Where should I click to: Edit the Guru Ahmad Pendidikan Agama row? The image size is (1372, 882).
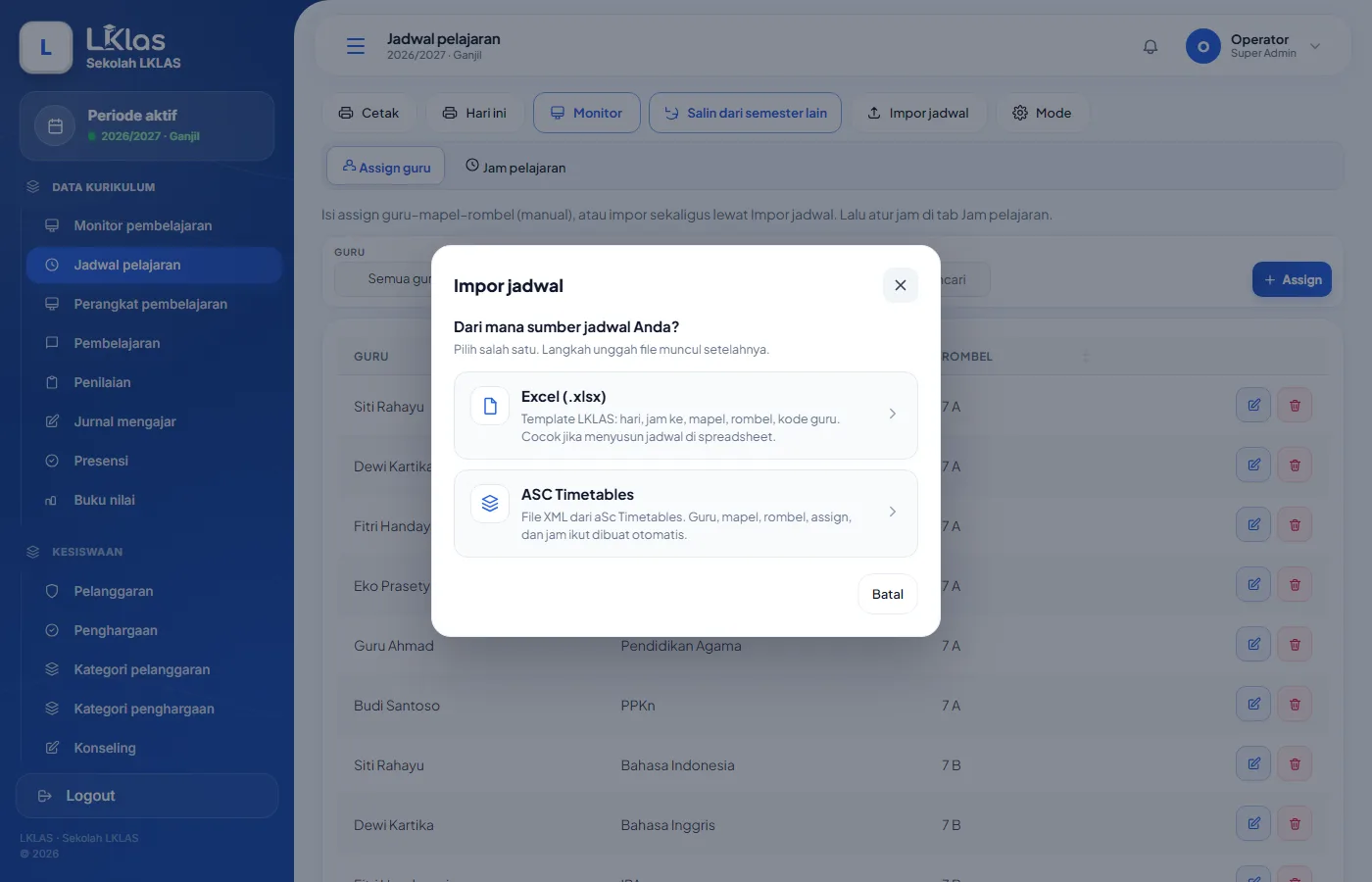(1253, 644)
